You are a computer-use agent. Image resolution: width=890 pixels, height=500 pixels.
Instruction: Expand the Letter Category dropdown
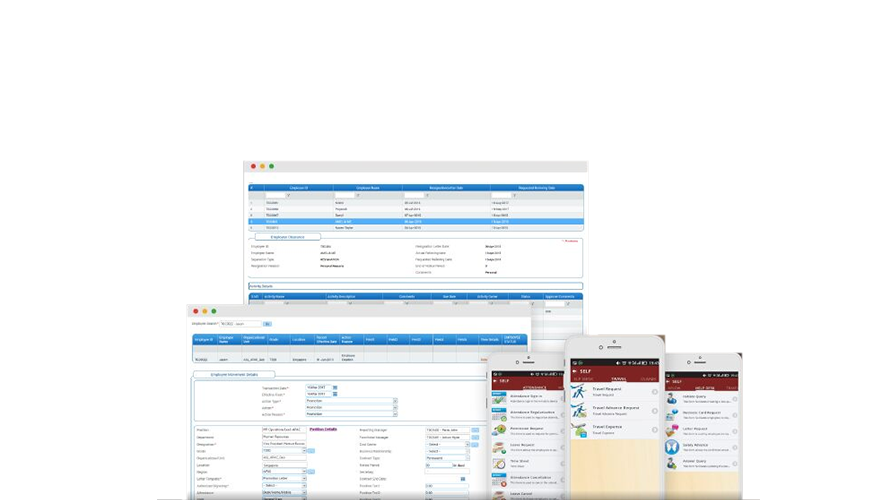284,478
